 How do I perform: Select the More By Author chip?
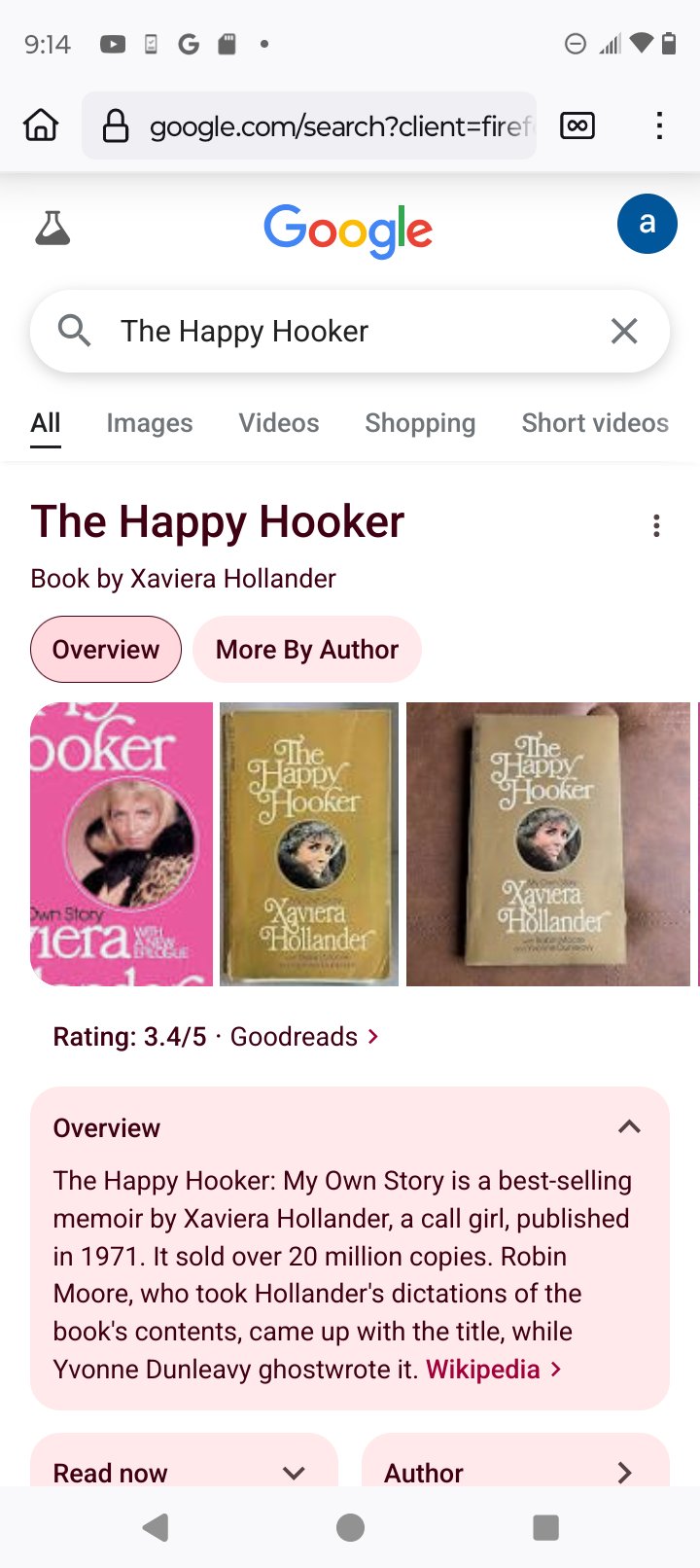pos(307,649)
